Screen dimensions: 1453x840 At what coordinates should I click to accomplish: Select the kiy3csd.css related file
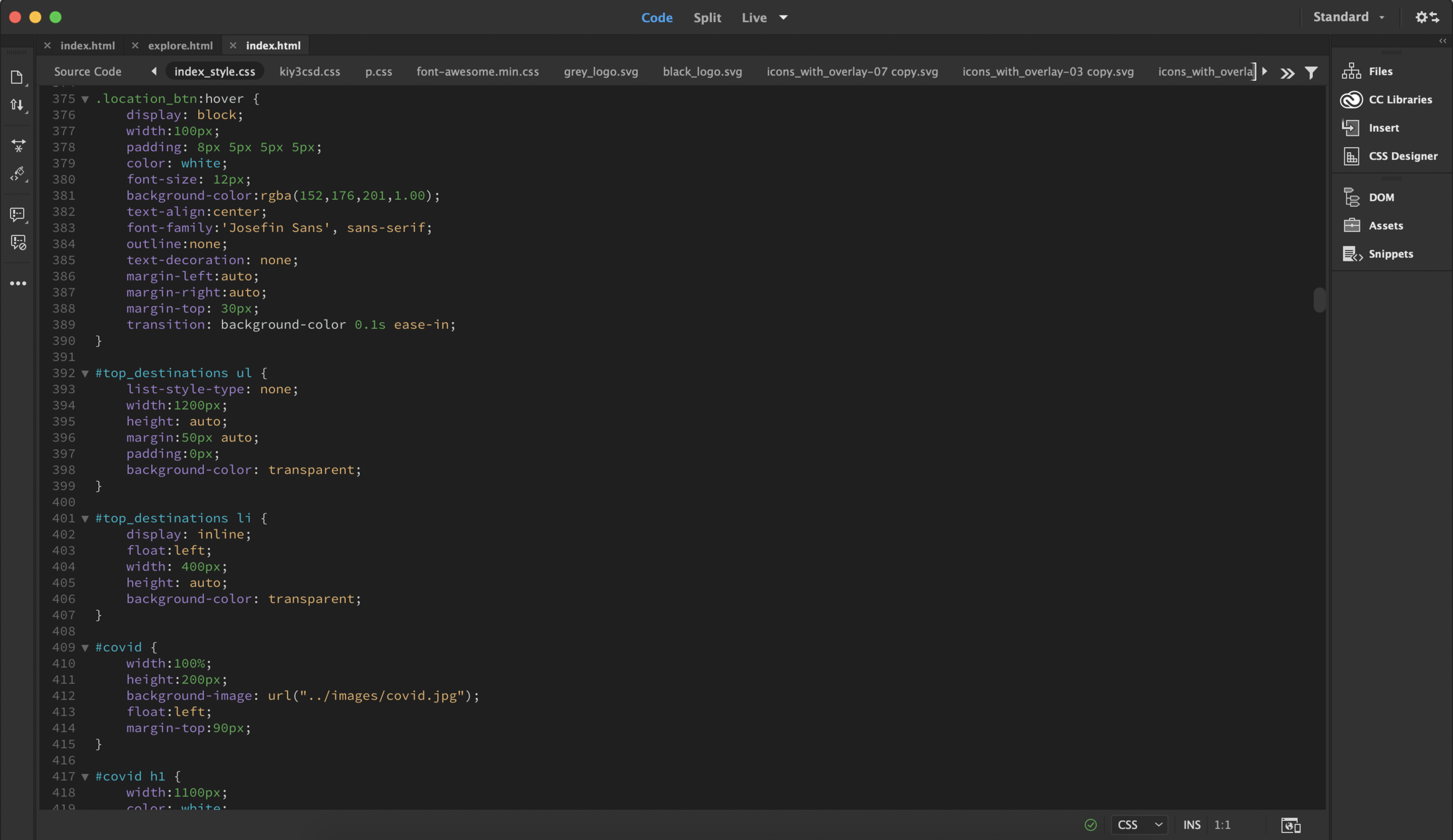click(x=310, y=71)
